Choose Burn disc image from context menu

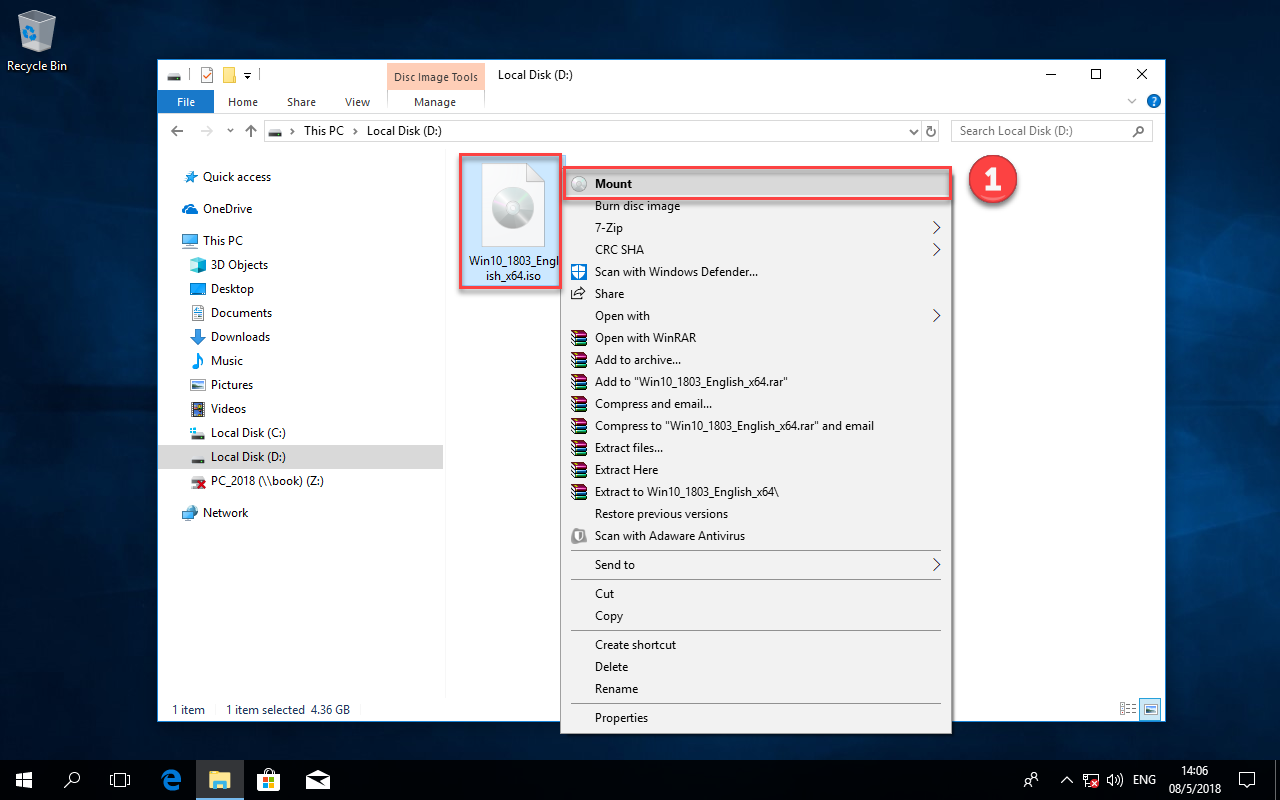756,206
